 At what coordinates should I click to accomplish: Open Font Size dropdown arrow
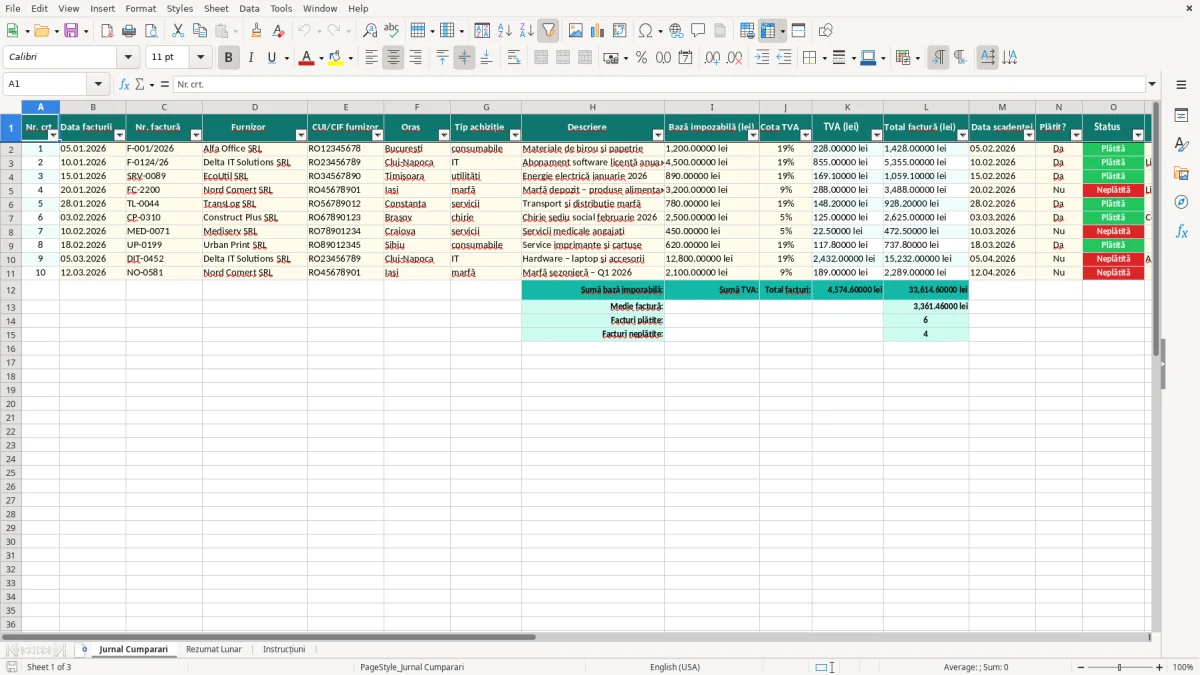tap(200, 58)
